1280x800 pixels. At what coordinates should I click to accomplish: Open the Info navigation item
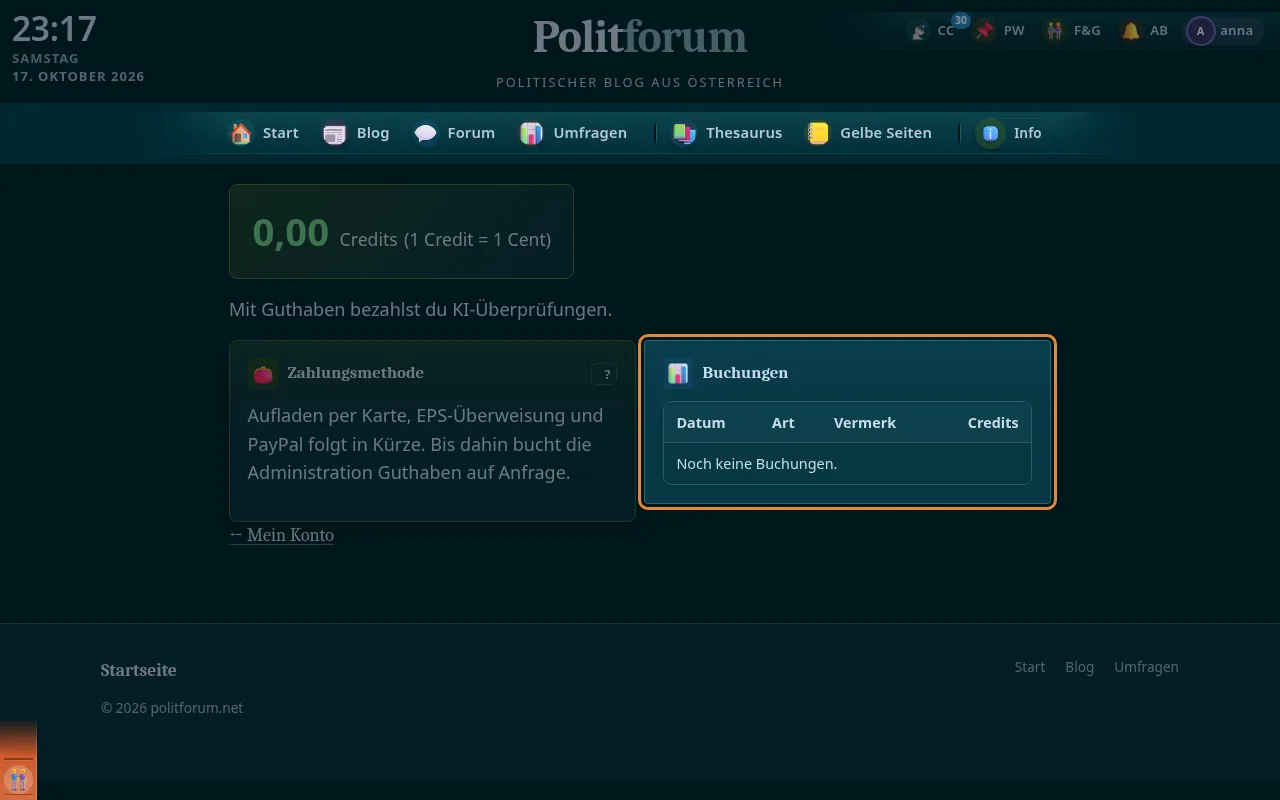pos(1011,133)
